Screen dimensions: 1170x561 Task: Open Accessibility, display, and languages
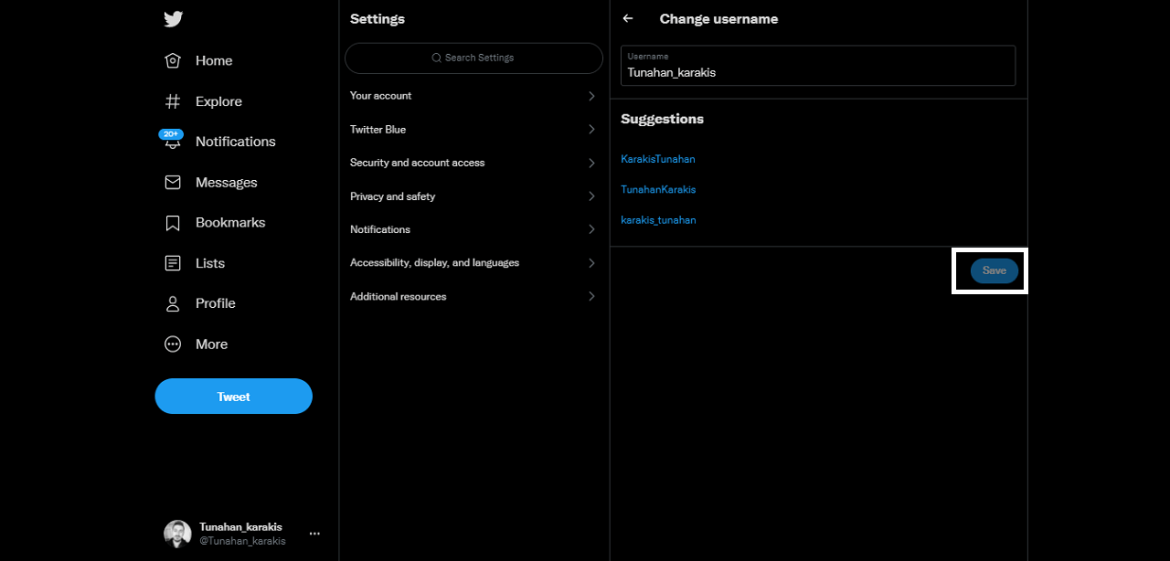473,263
